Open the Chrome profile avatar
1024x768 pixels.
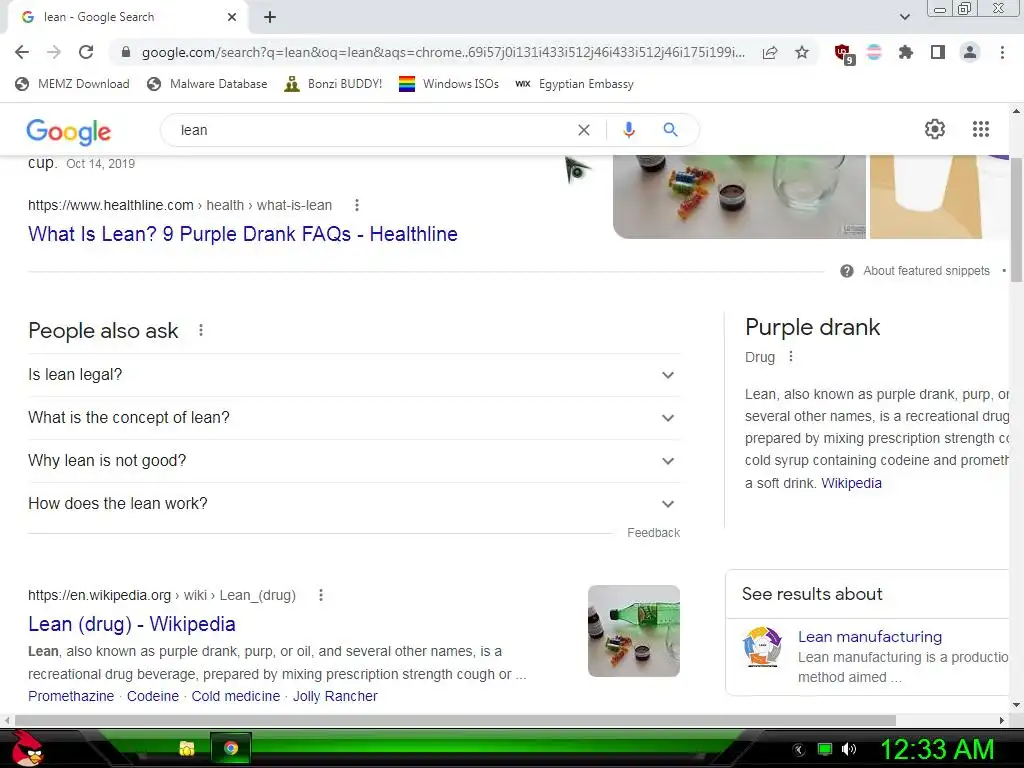pos(970,52)
